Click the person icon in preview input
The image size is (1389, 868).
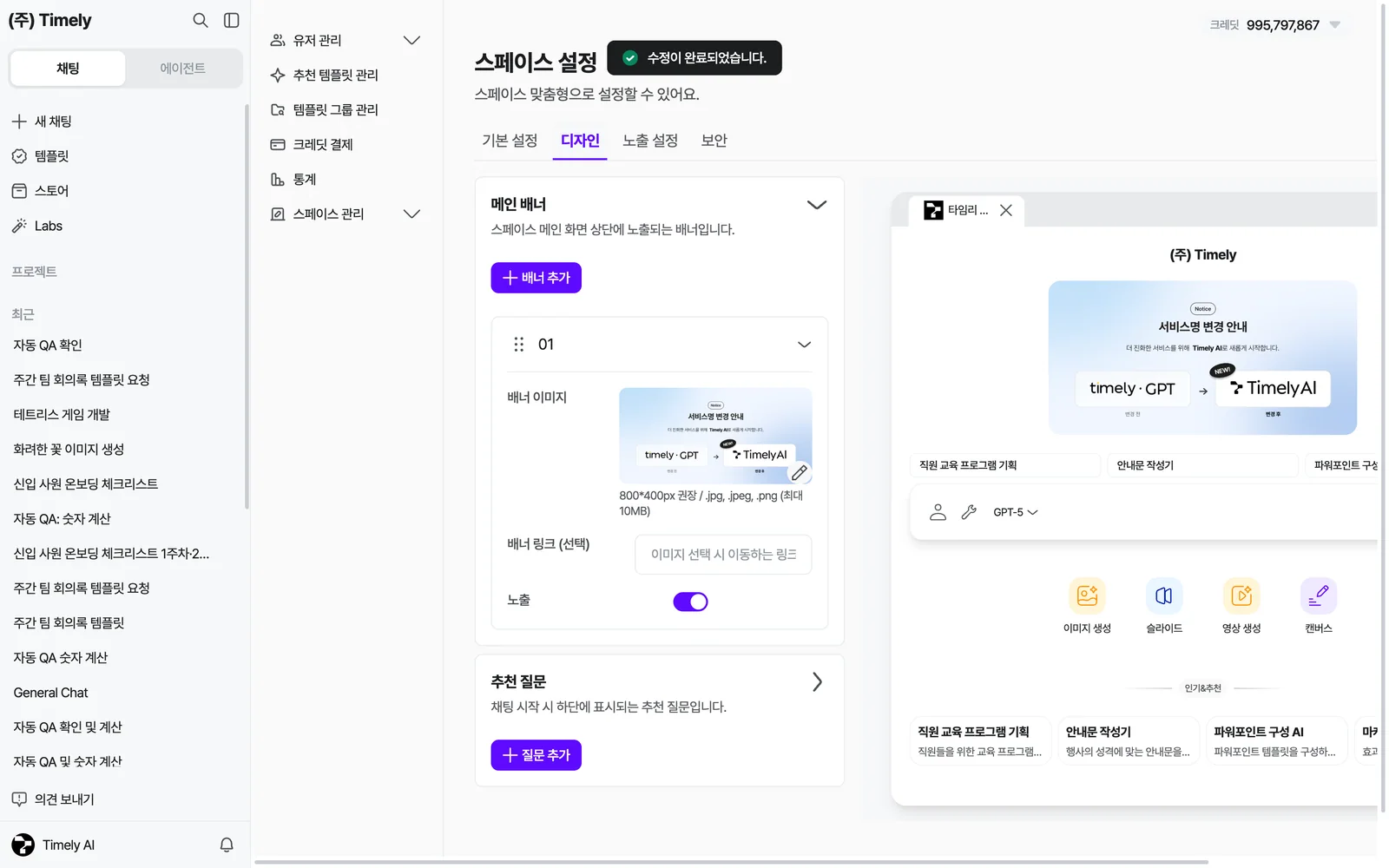click(x=938, y=512)
